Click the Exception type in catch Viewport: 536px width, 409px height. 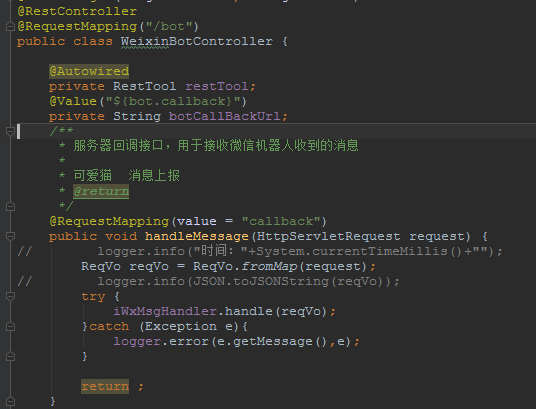180,327
